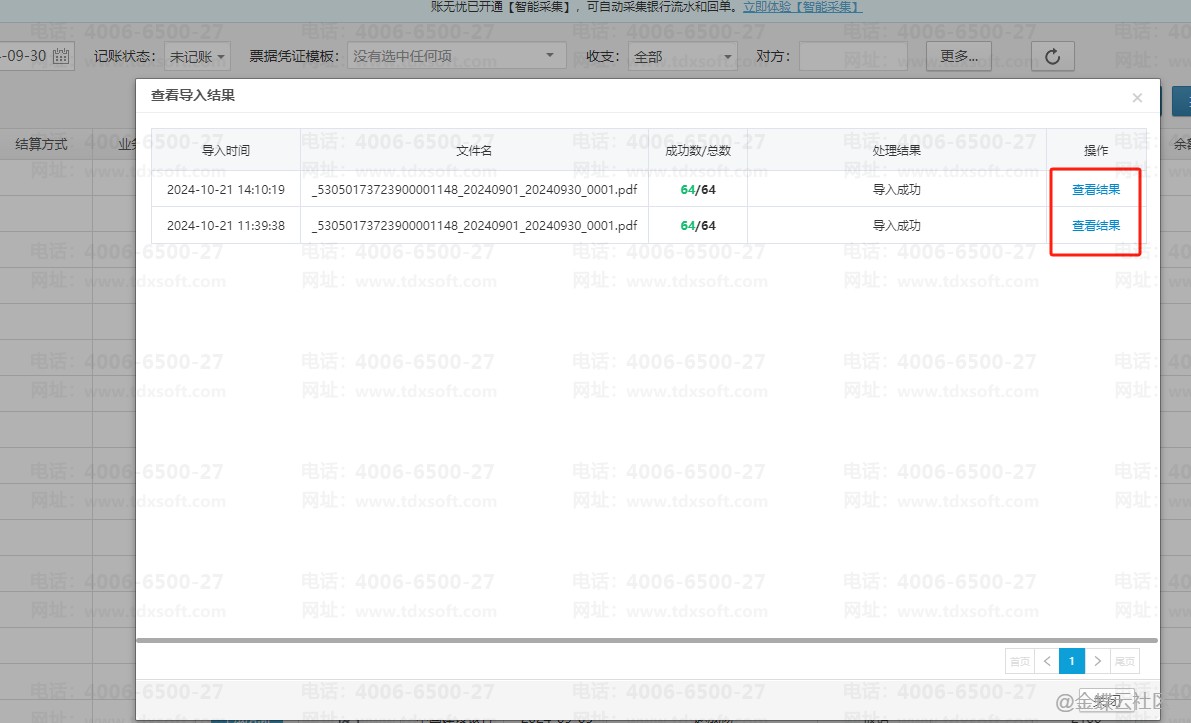Click 查看结果 for the 14:10:19 import
Image resolution: width=1191 pixels, height=723 pixels.
[x=1096, y=189]
